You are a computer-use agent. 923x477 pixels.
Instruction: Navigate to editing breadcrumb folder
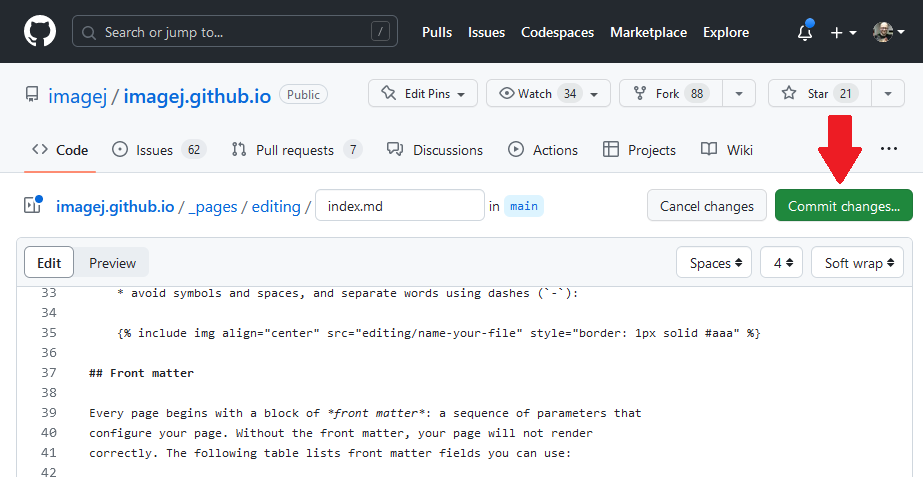pyautogui.click(x=276, y=207)
